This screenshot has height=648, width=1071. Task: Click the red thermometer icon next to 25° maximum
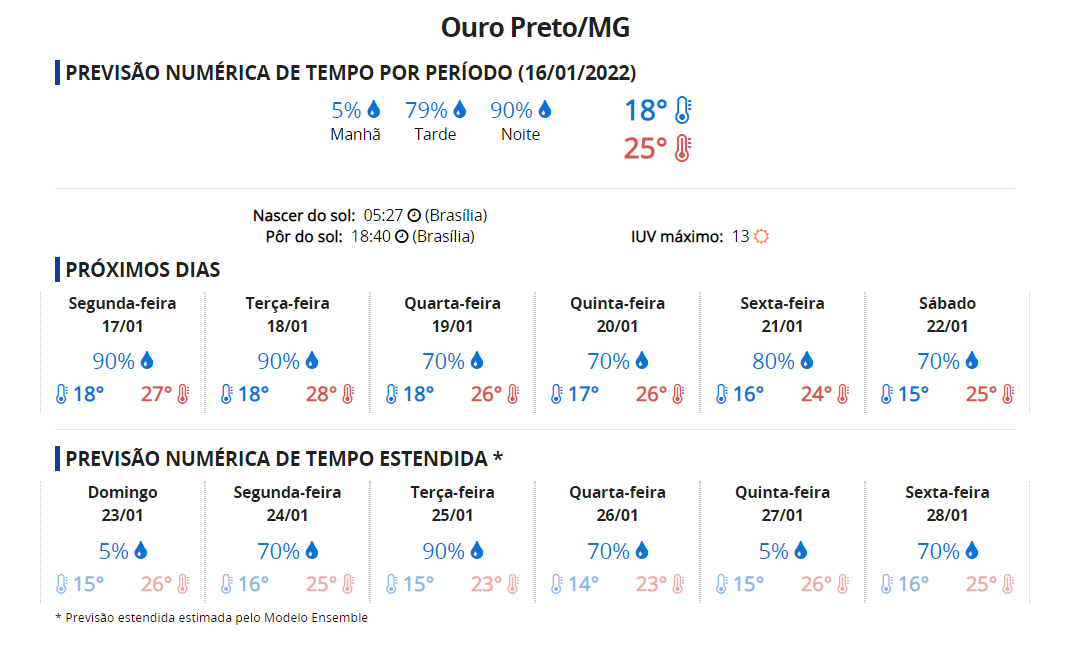click(682, 148)
